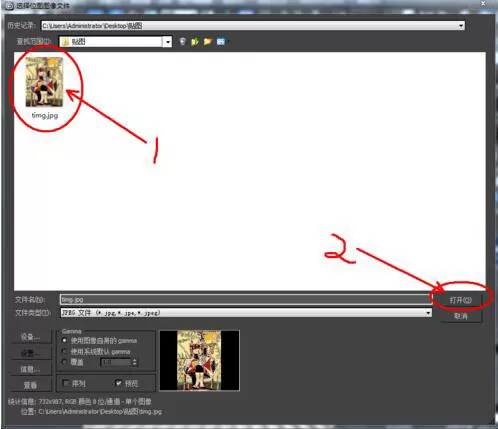This screenshot has width=498, height=429.
Task: Expand the Look in folder dropdown
Action: tap(168, 42)
